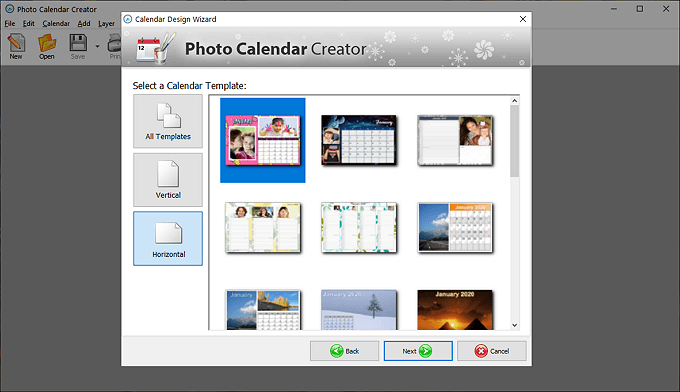Select the All Templates category

(x=168, y=121)
